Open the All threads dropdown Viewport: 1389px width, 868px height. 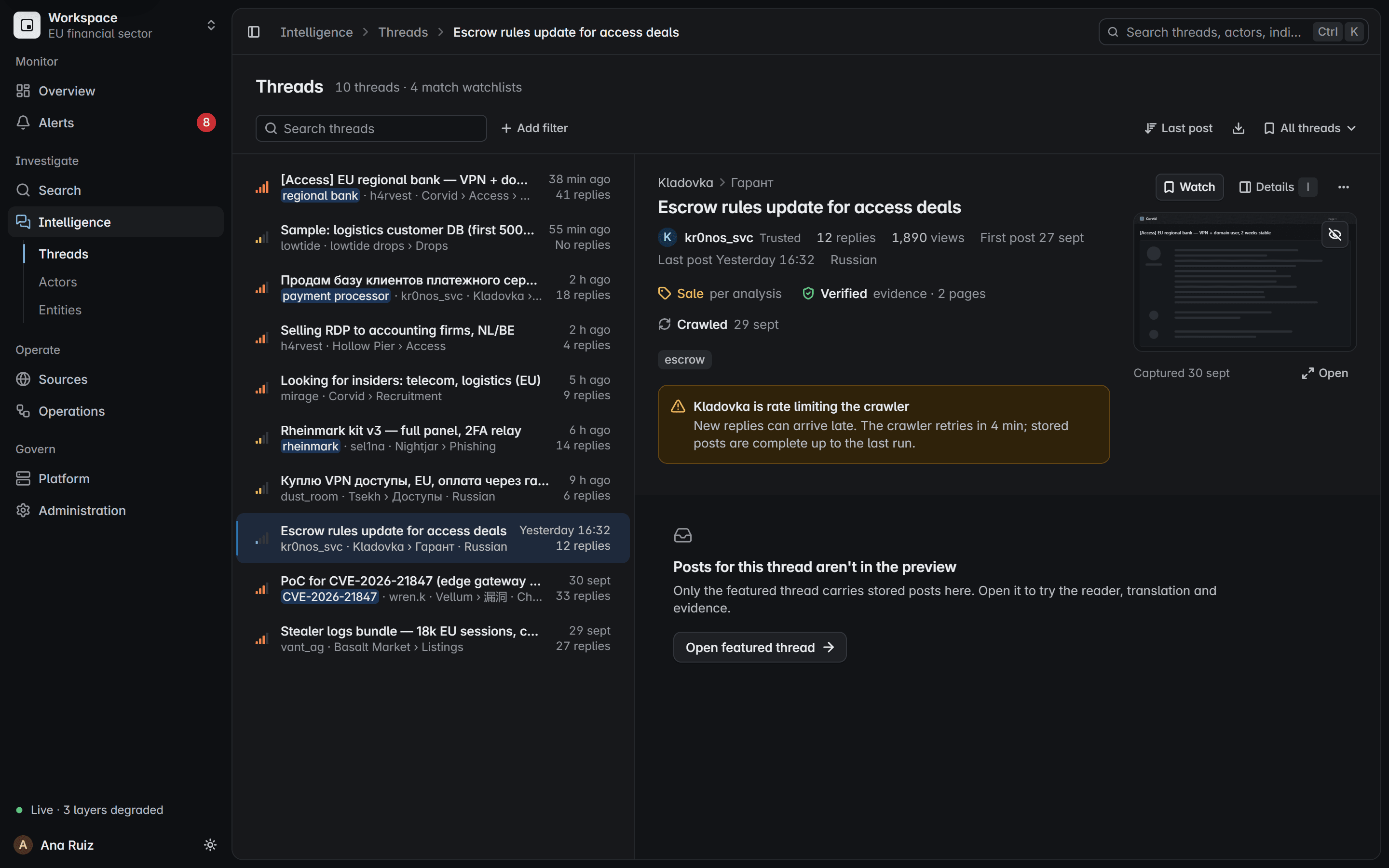pos(1310,128)
